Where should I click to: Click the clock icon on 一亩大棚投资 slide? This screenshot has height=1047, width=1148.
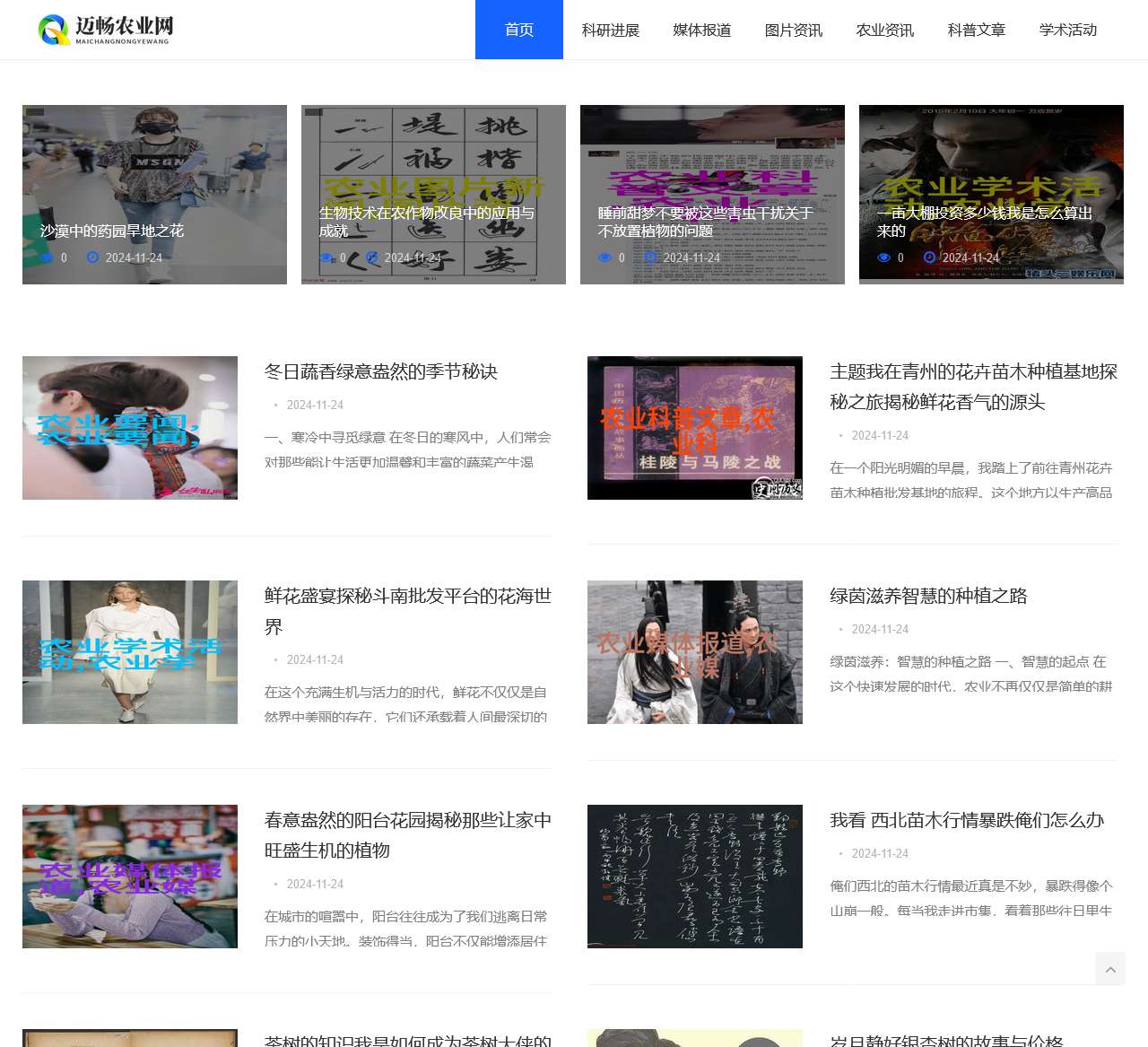[928, 257]
